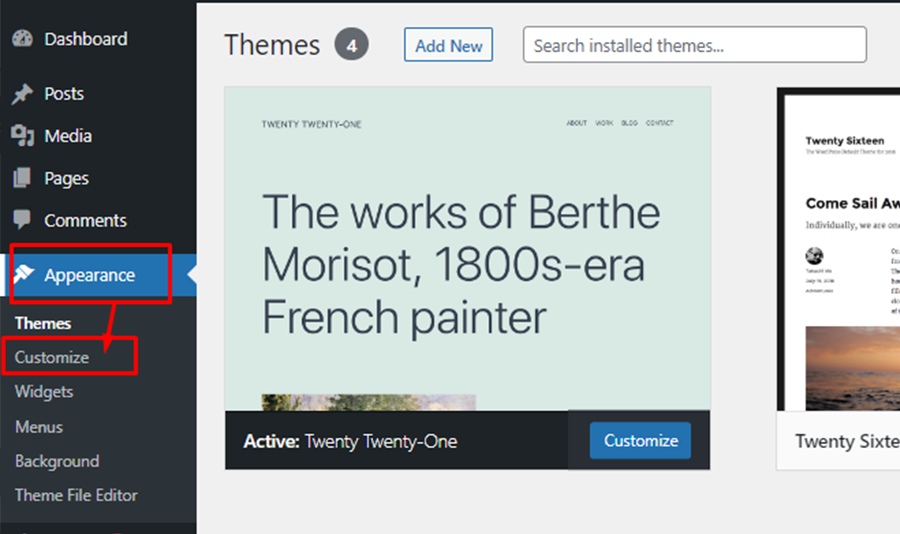Click the Media library icon
Screen dimensions: 900x534
(22, 136)
